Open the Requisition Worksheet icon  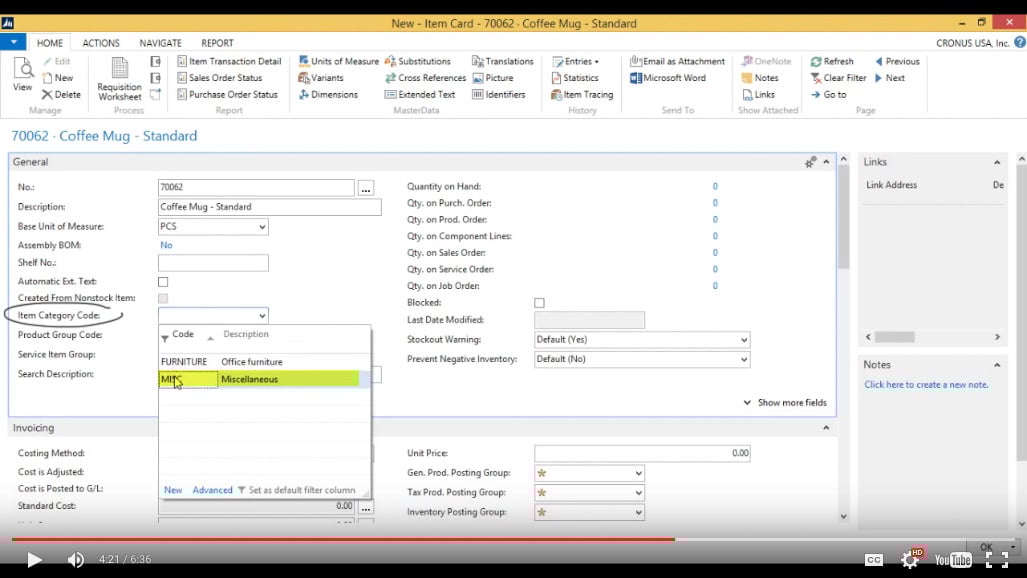(x=119, y=79)
